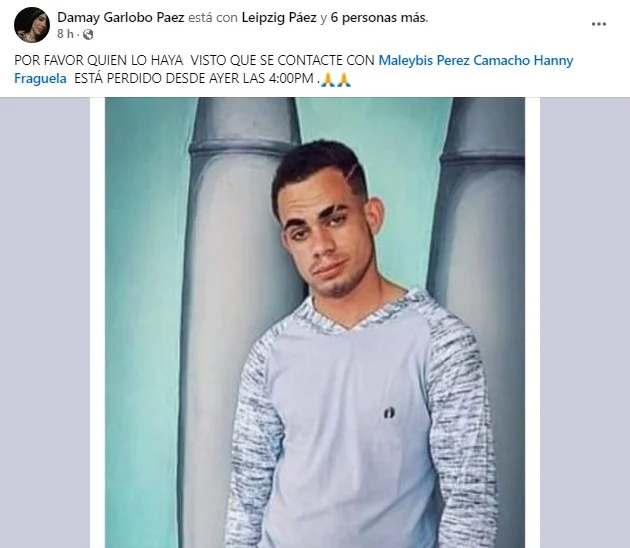This screenshot has width=630, height=548.
Task: Open tagged profile Leipzig Páez
Action: click(x=279, y=18)
